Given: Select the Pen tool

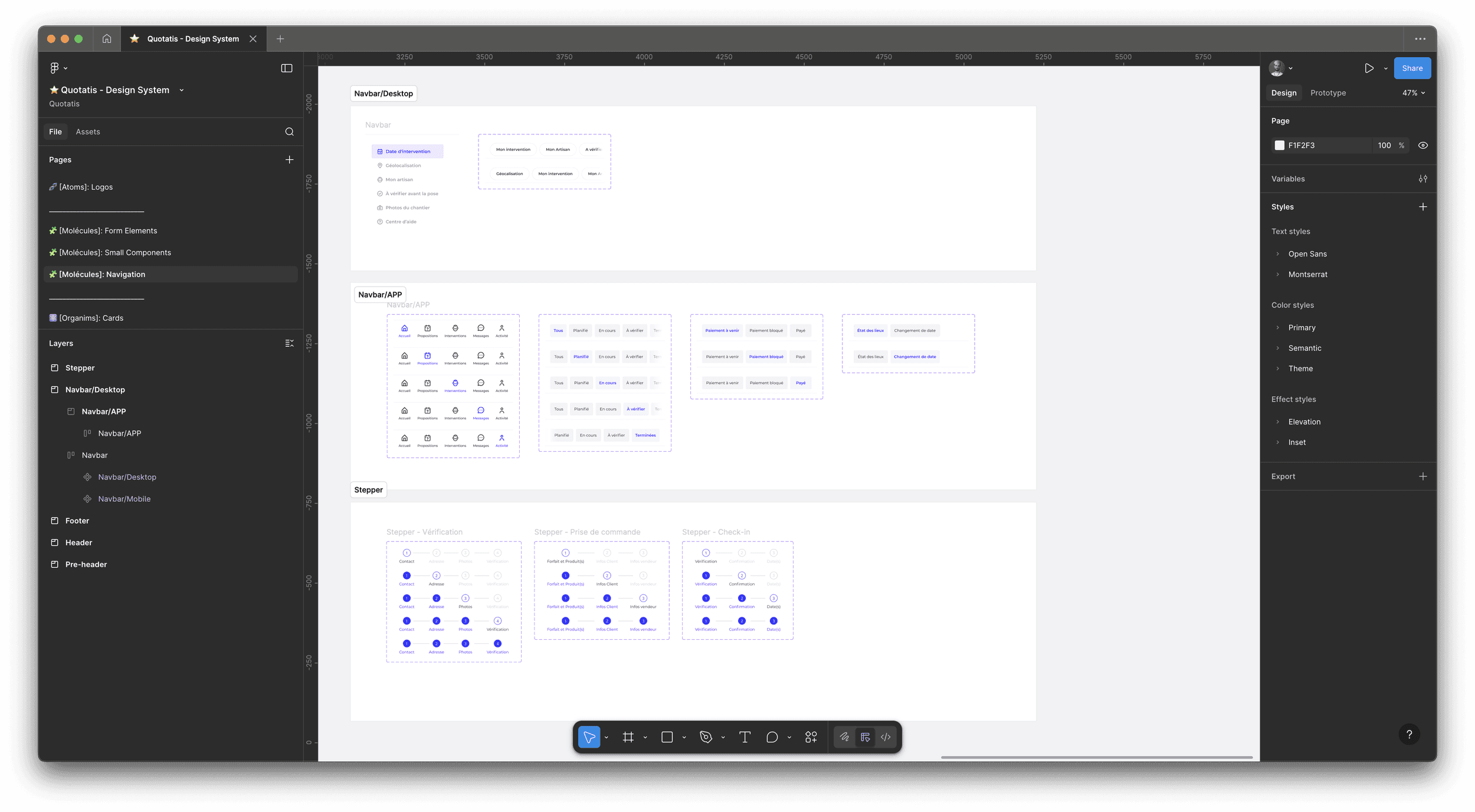Looking at the screenshot, I should 706,737.
